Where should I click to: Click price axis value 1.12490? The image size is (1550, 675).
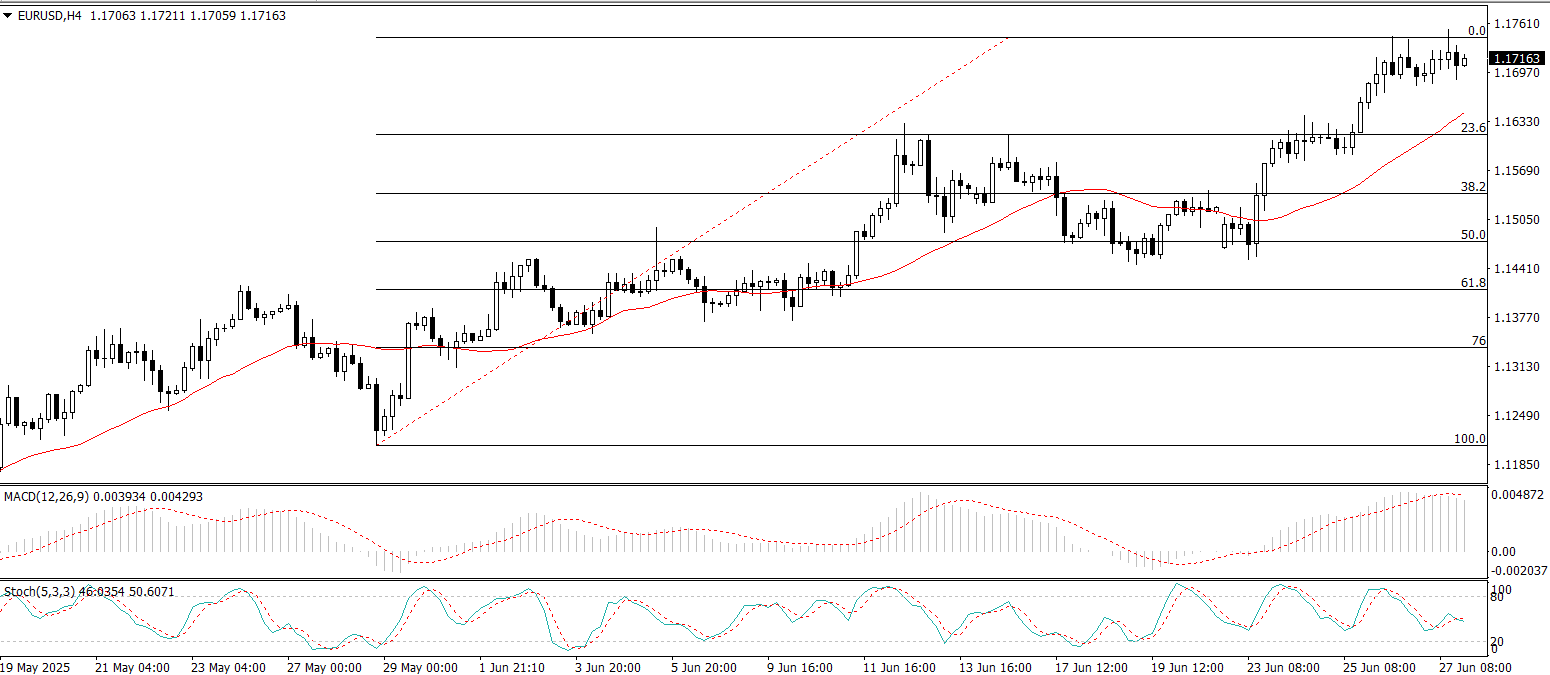click(1515, 416)
